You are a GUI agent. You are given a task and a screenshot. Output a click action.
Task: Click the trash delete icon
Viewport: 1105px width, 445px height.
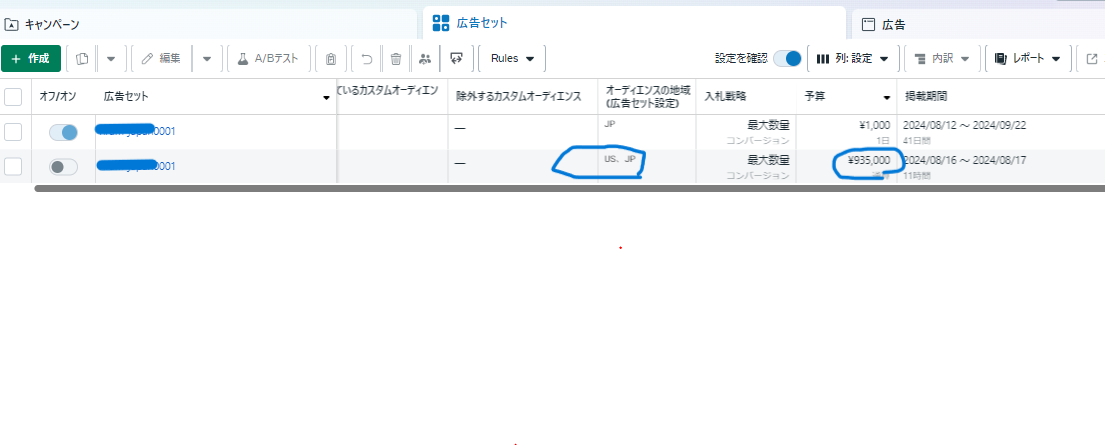tap(396, 59)
